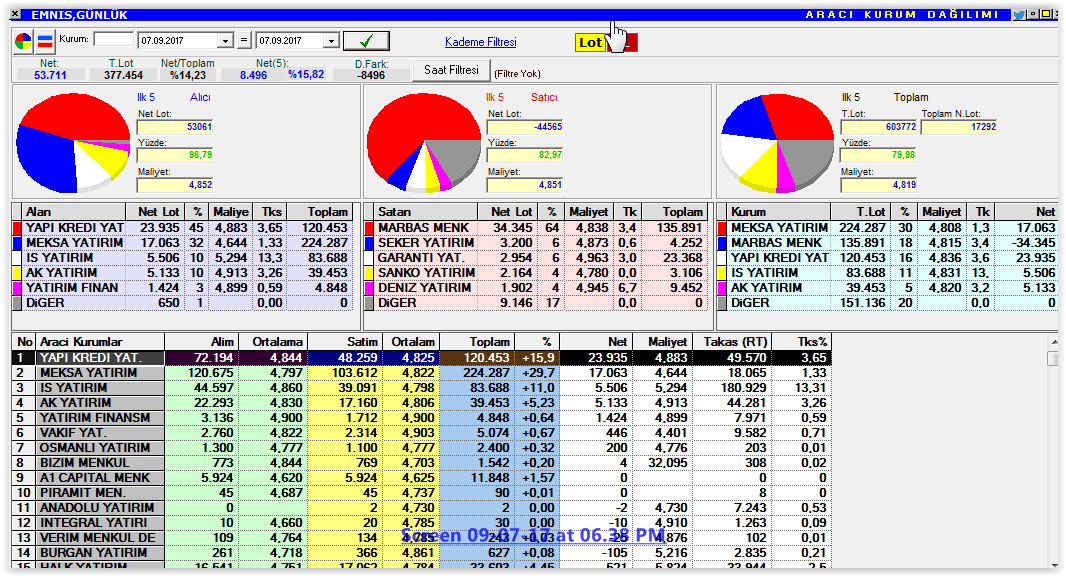Click the T.Lot value 377.454
The image size is (1066, 576).
click(x=123, y=75)
